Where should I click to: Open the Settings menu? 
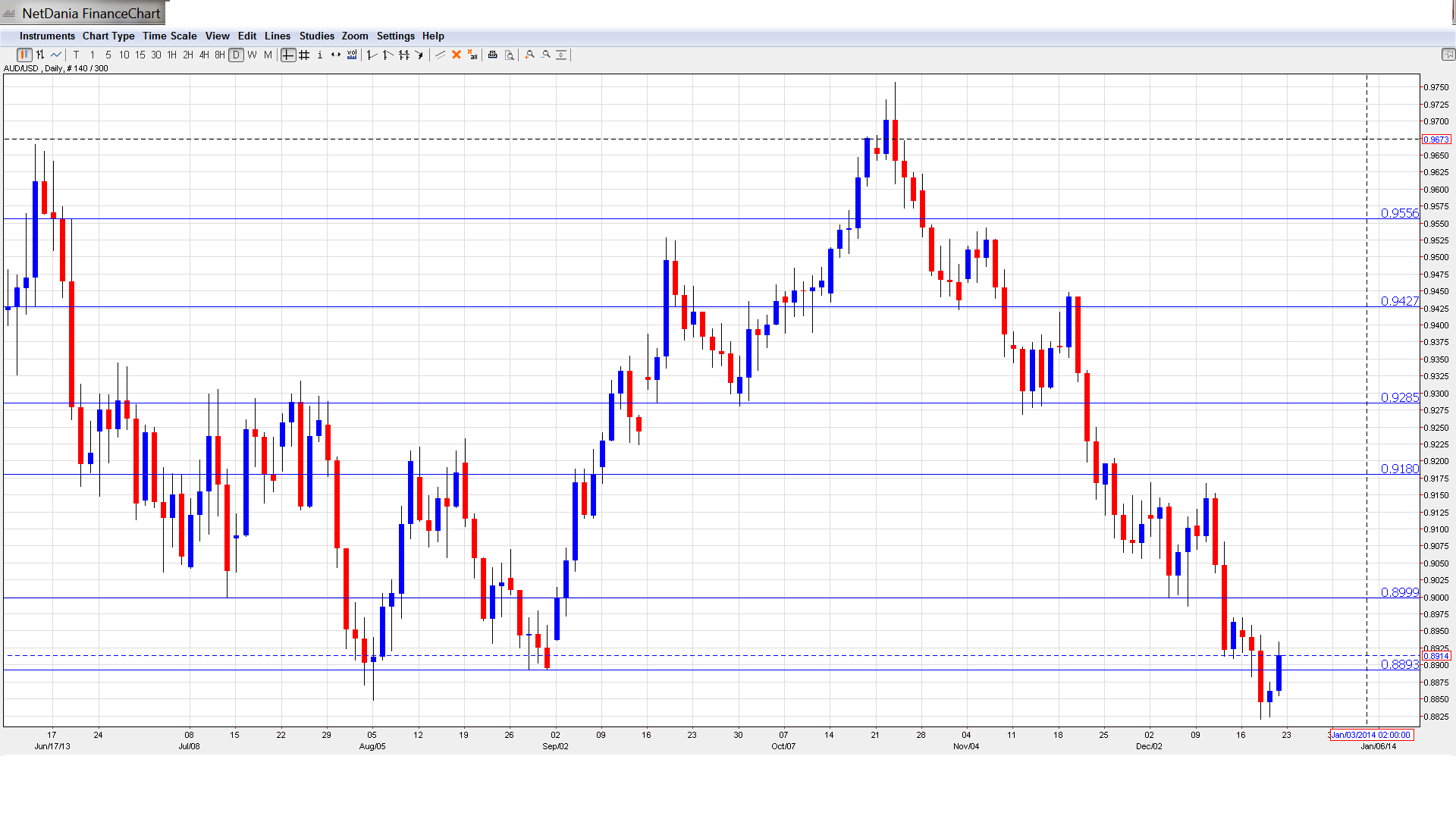pos(395,36)
